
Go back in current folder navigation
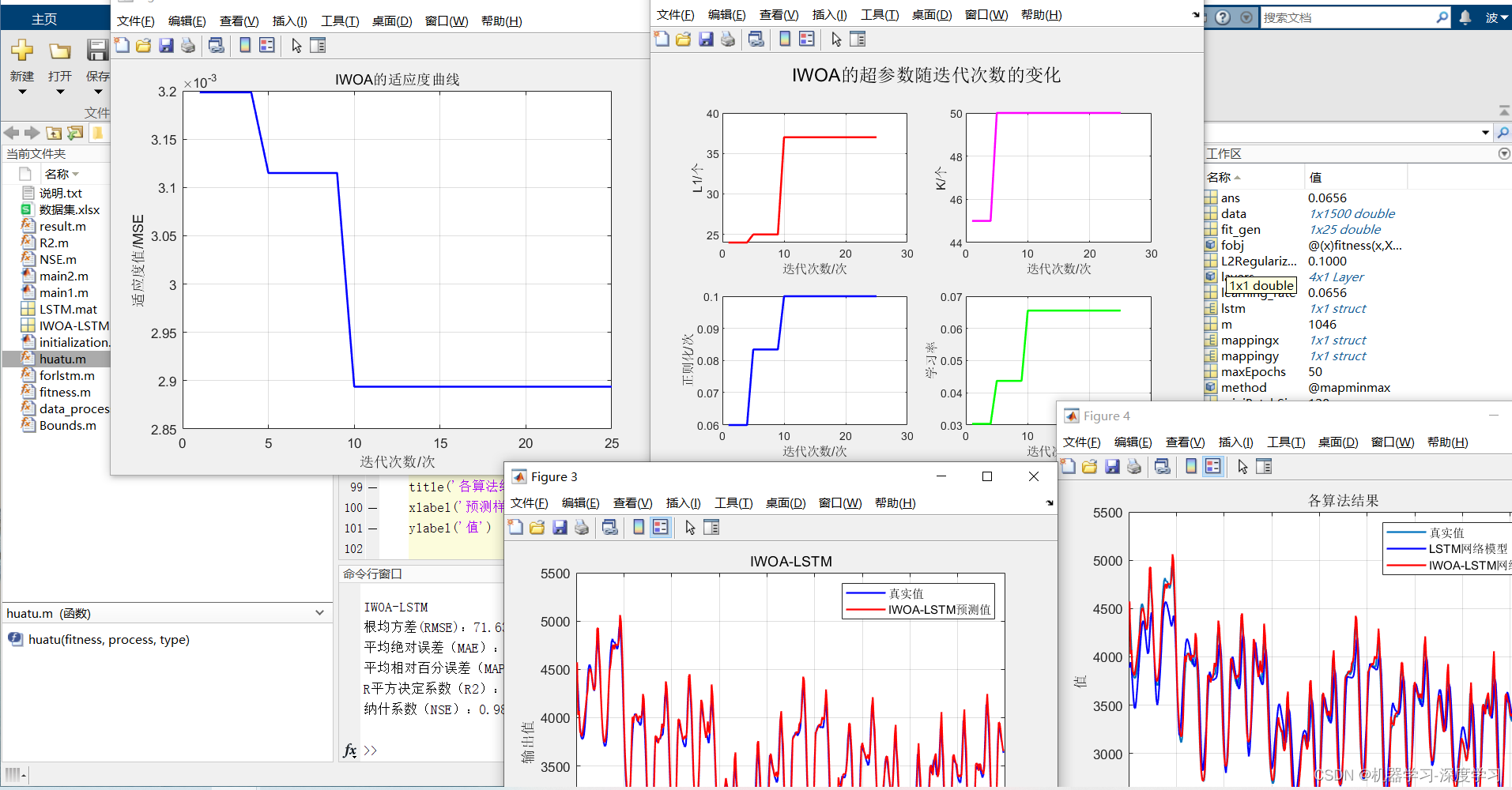tap(11, 133)
